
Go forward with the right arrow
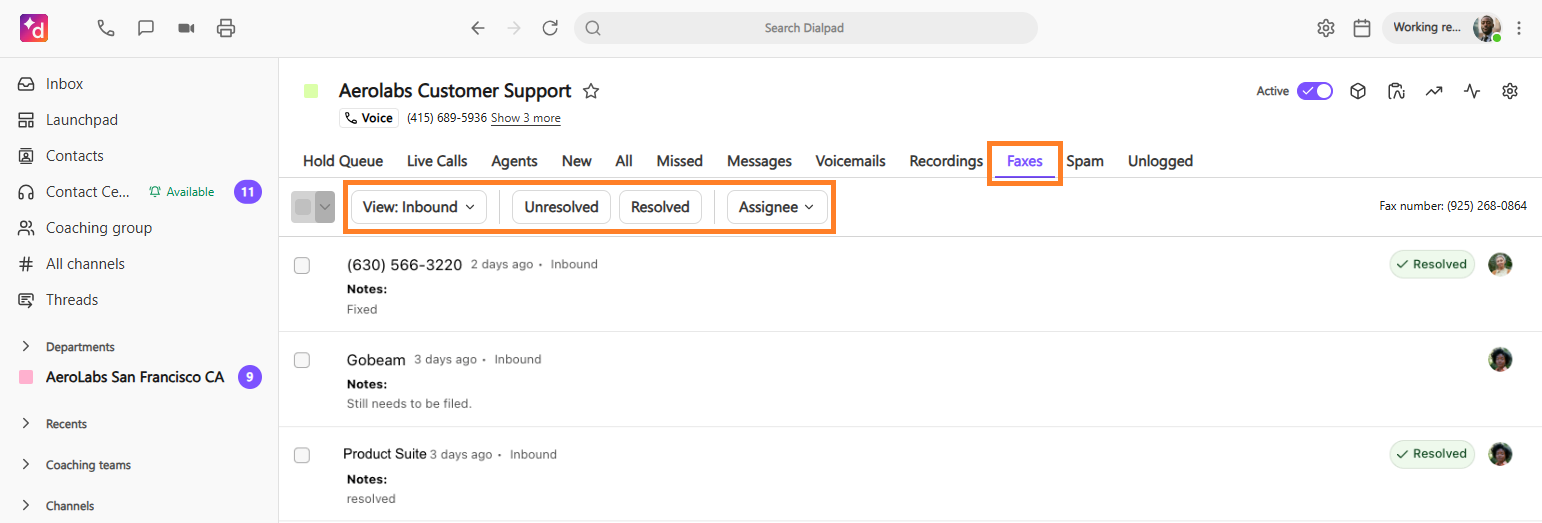[x=514, y=28]
